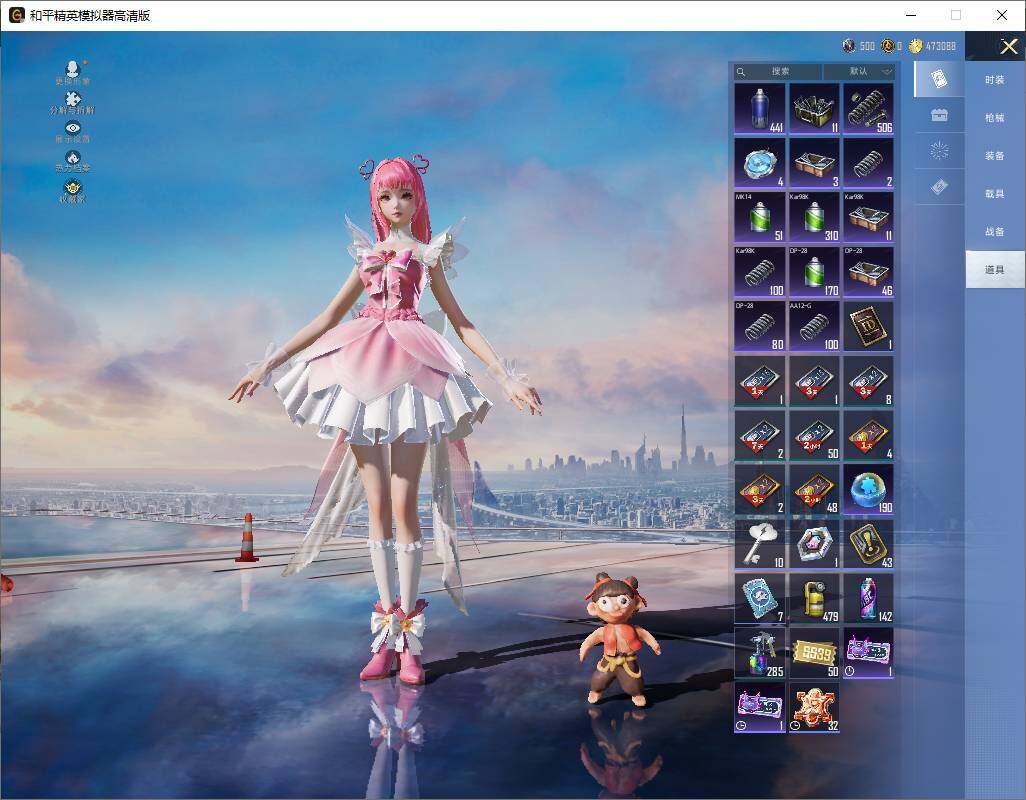The height and width of the screenshot is (800, 1026).
Task: Click the 搜索 search field
Action: click(x=777, y=71)
